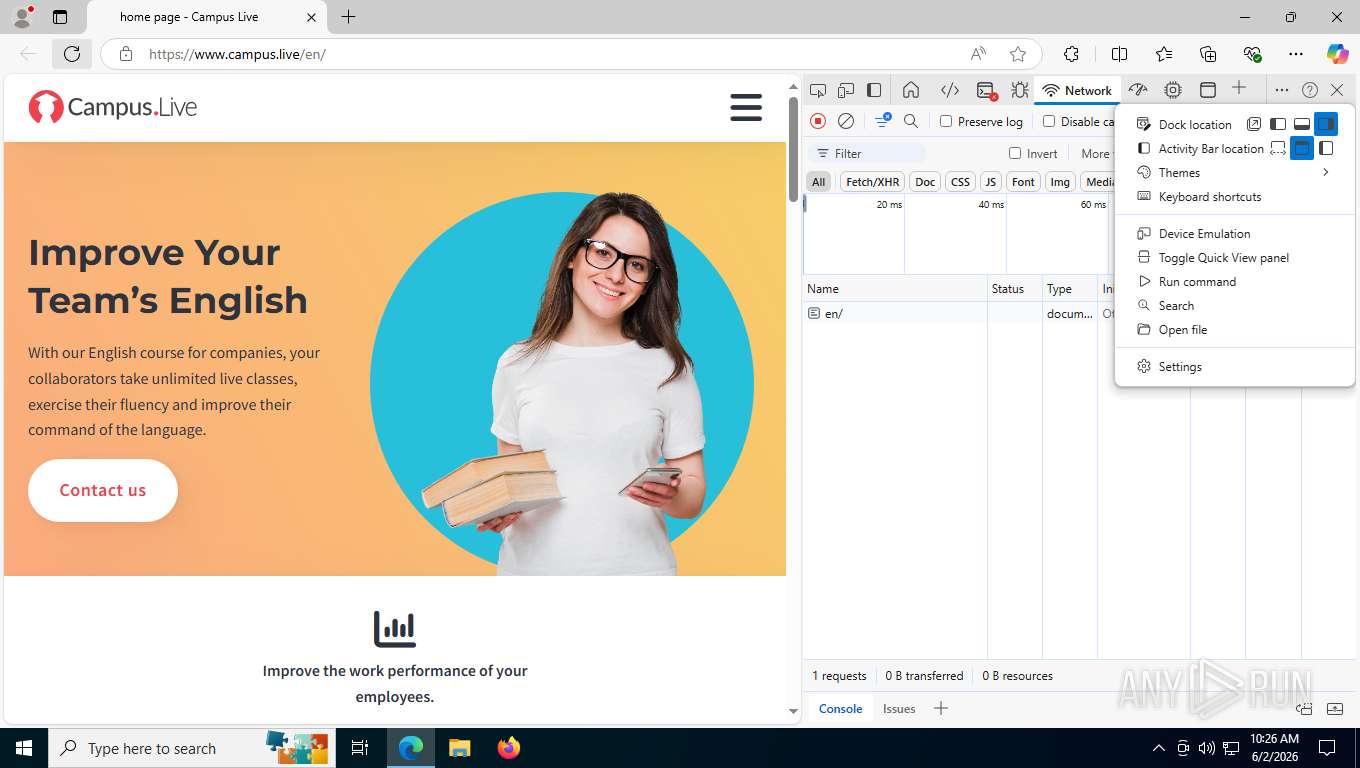The width and height of the screenshot is (1360, 768).
Task: Stop recording network log
Action: pyautogui.click(x=818, y=121)
